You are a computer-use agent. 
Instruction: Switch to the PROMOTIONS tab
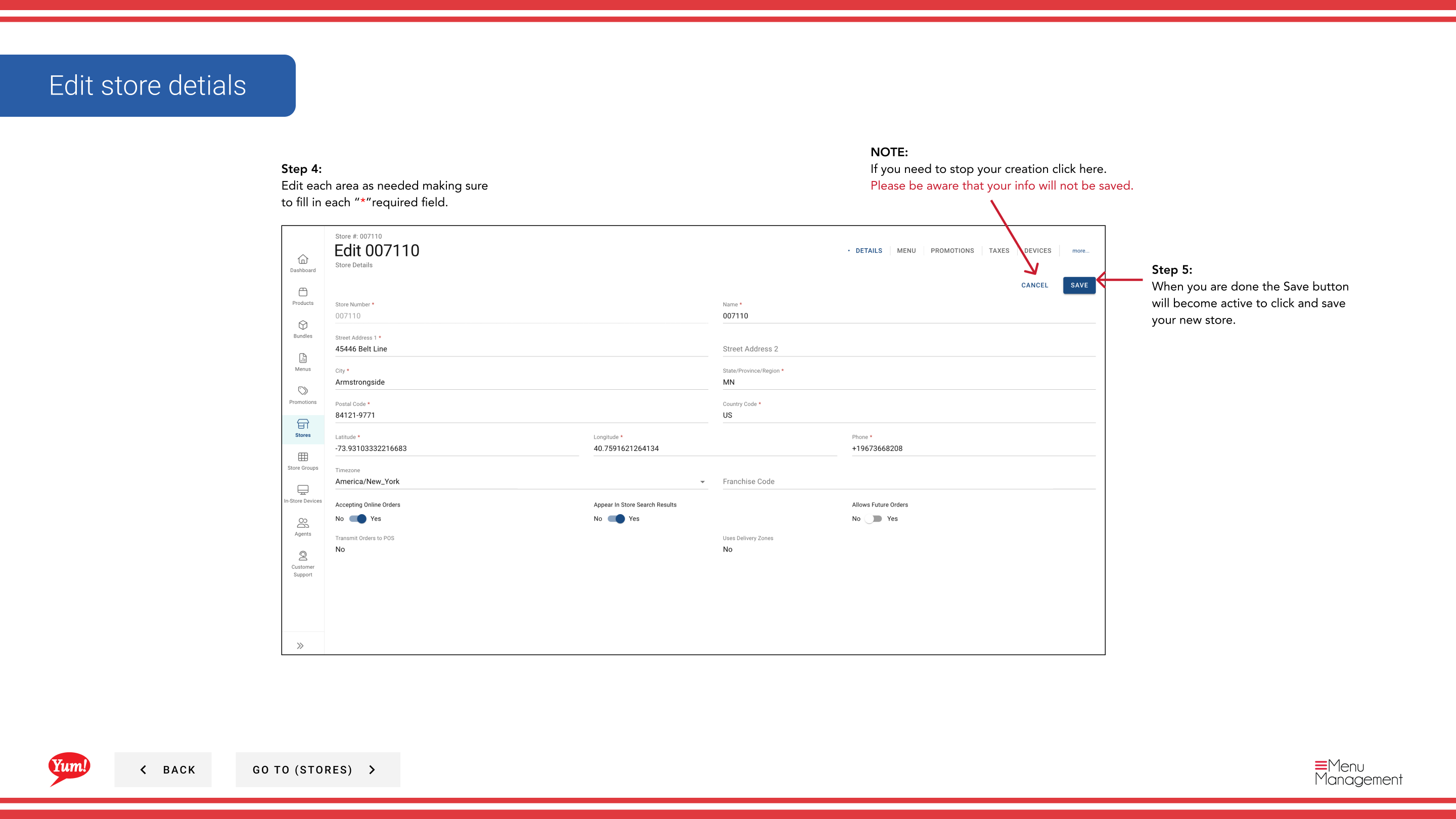(x=952, y=251)
